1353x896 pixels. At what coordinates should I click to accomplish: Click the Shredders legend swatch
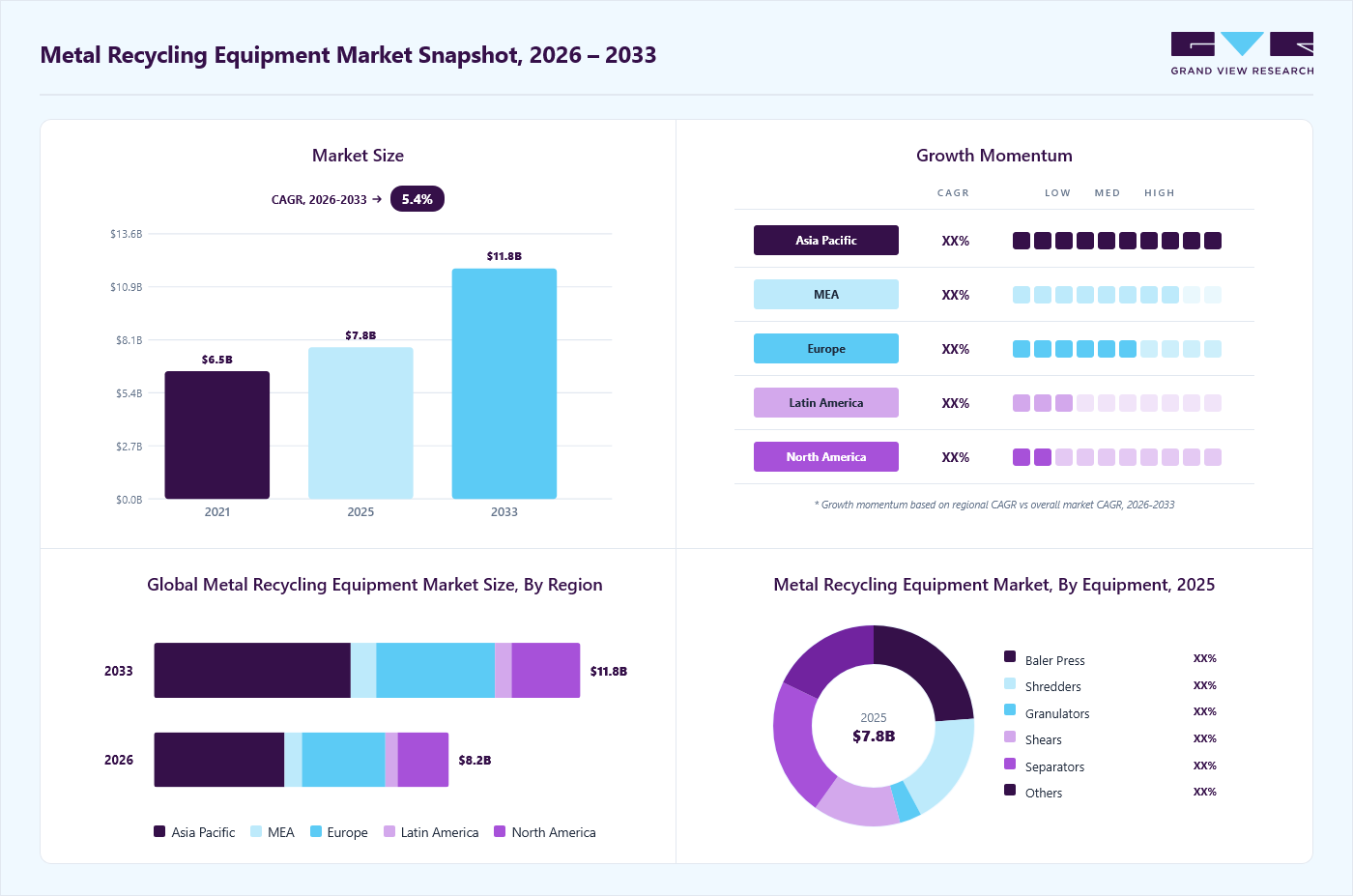pyautogui.click(x=1010, y=683)
